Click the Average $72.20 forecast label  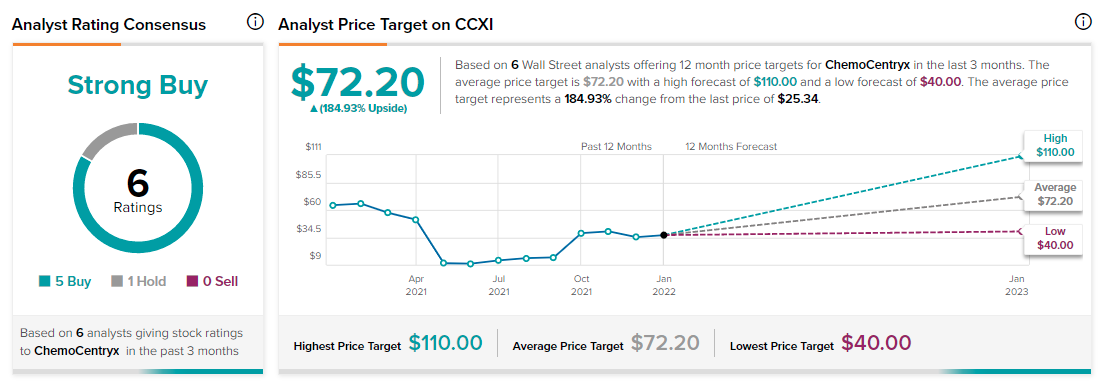[x=1055, y=195]
